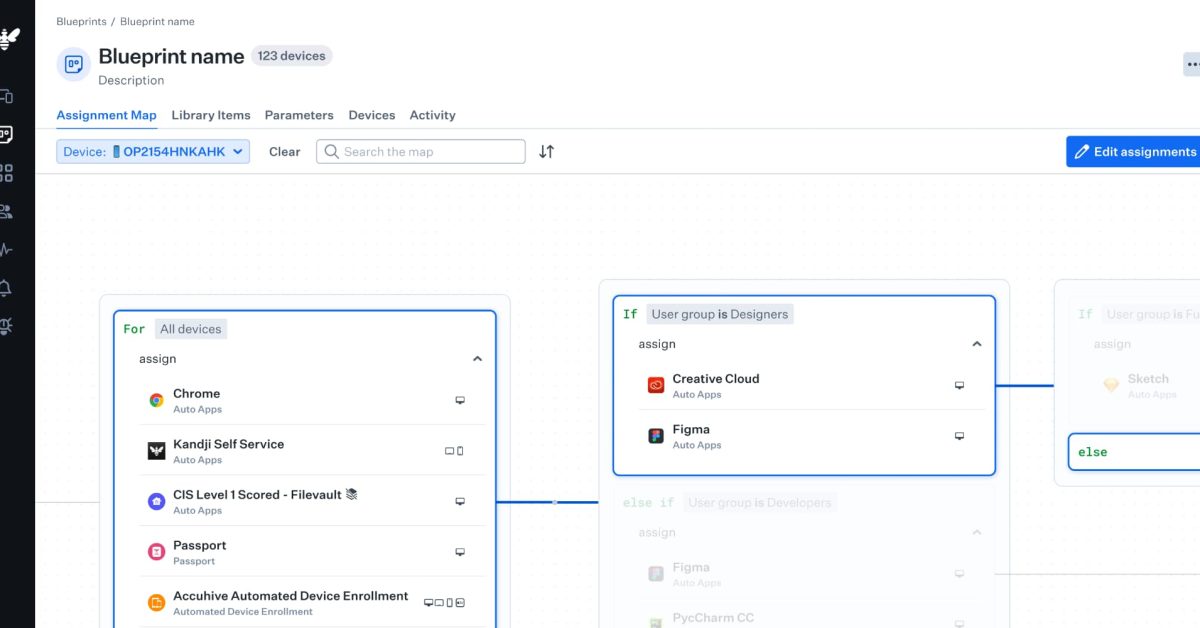The width and height of the screenshot is (1200, 628).
Task: Open the Blueprints icon in the sidebar
Action: pos(5,134)
